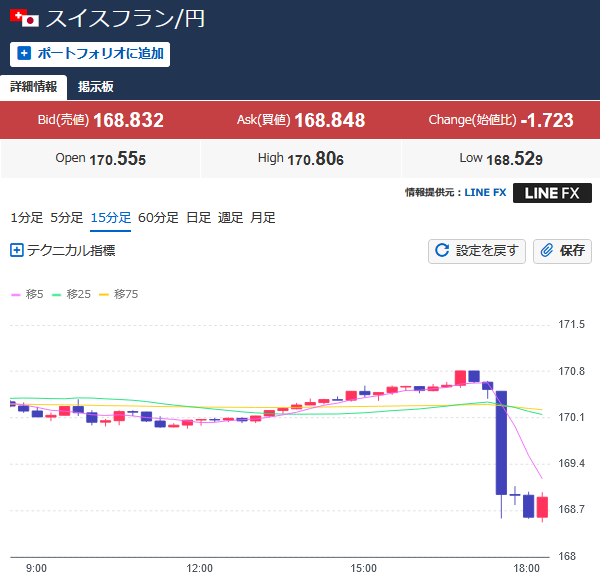Click the High price 170.806
Screen dimensions: 600x575
point(316,159)
